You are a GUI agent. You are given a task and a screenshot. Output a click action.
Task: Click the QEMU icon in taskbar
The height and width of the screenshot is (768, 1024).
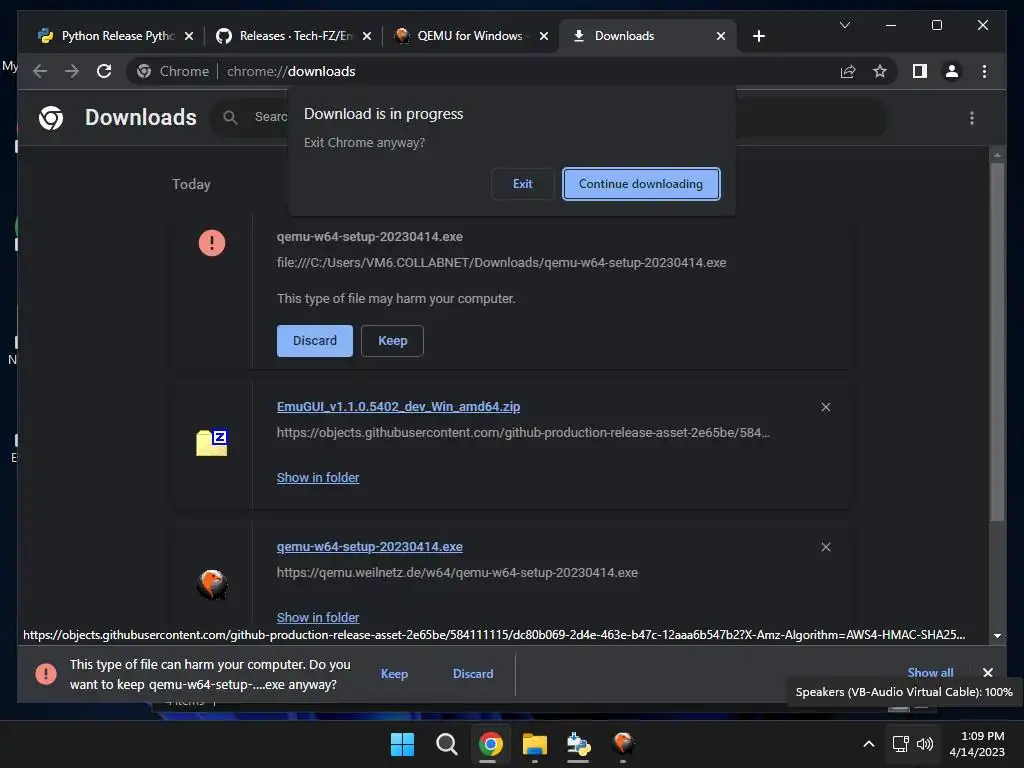pos(623,744)
